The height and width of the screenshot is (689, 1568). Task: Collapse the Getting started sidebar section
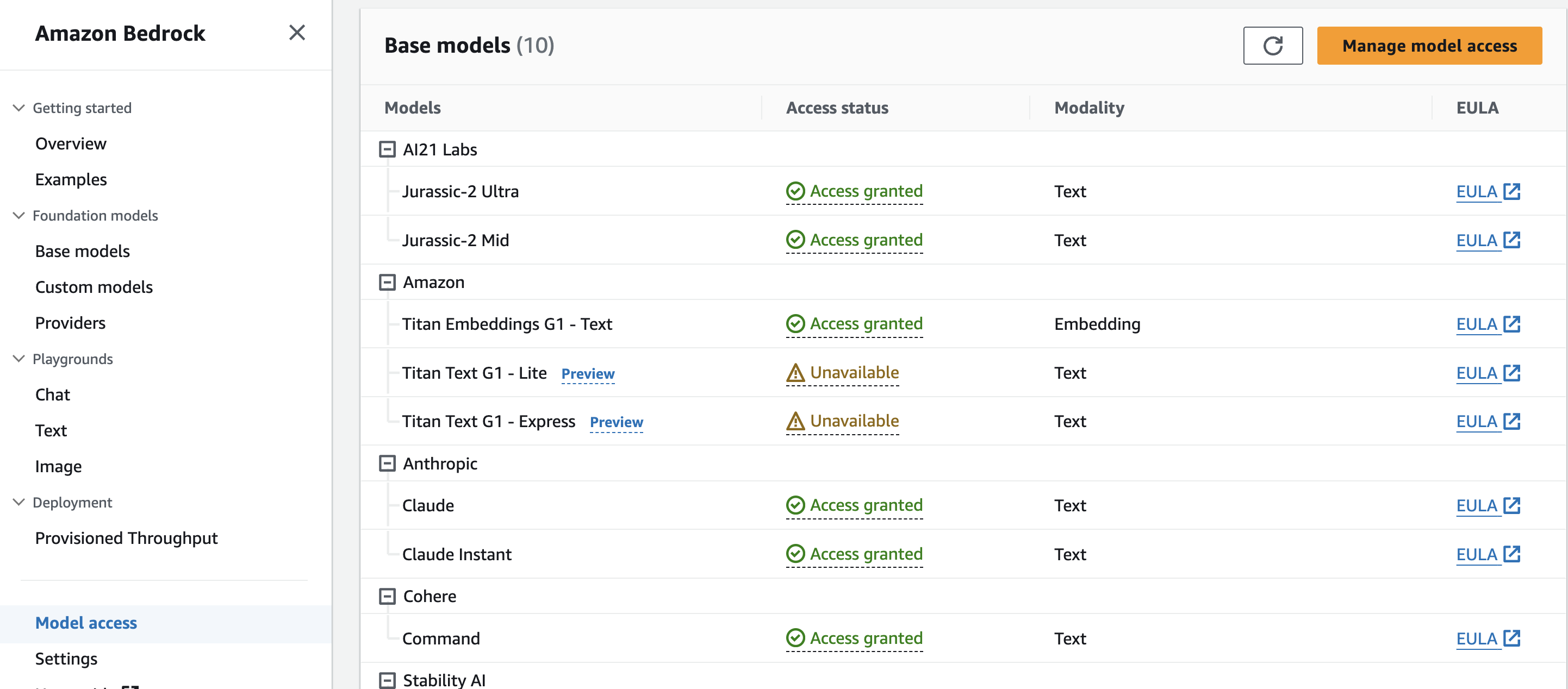click(19, 108)
